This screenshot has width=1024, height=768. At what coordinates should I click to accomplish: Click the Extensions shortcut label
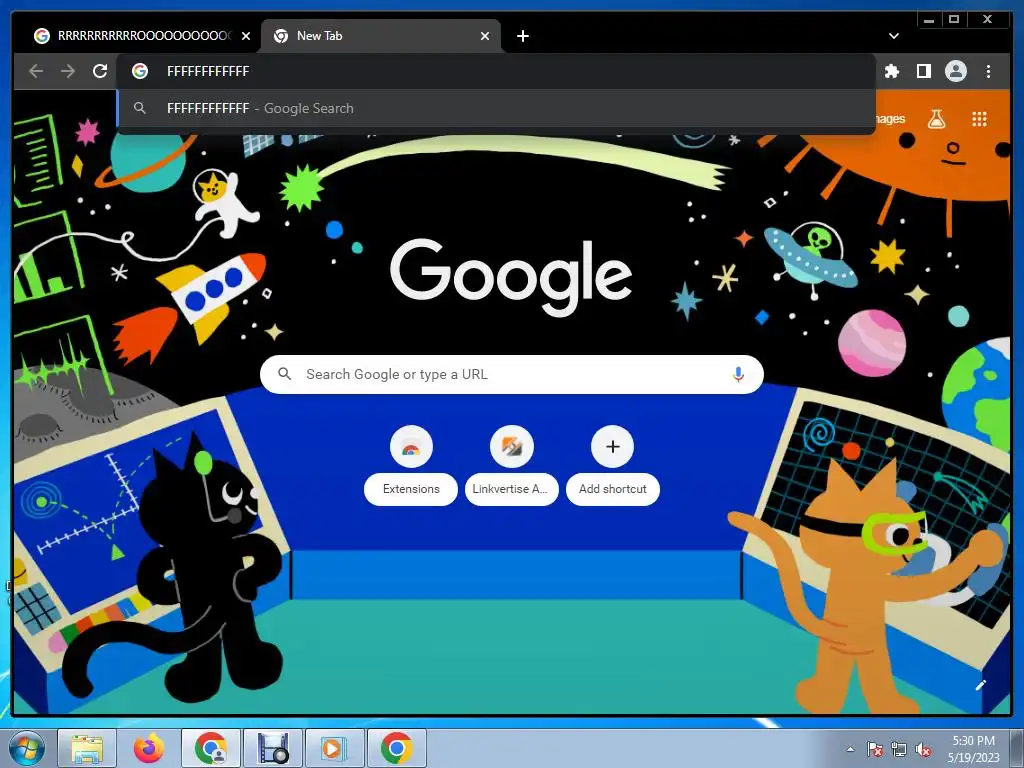point(411,489)
